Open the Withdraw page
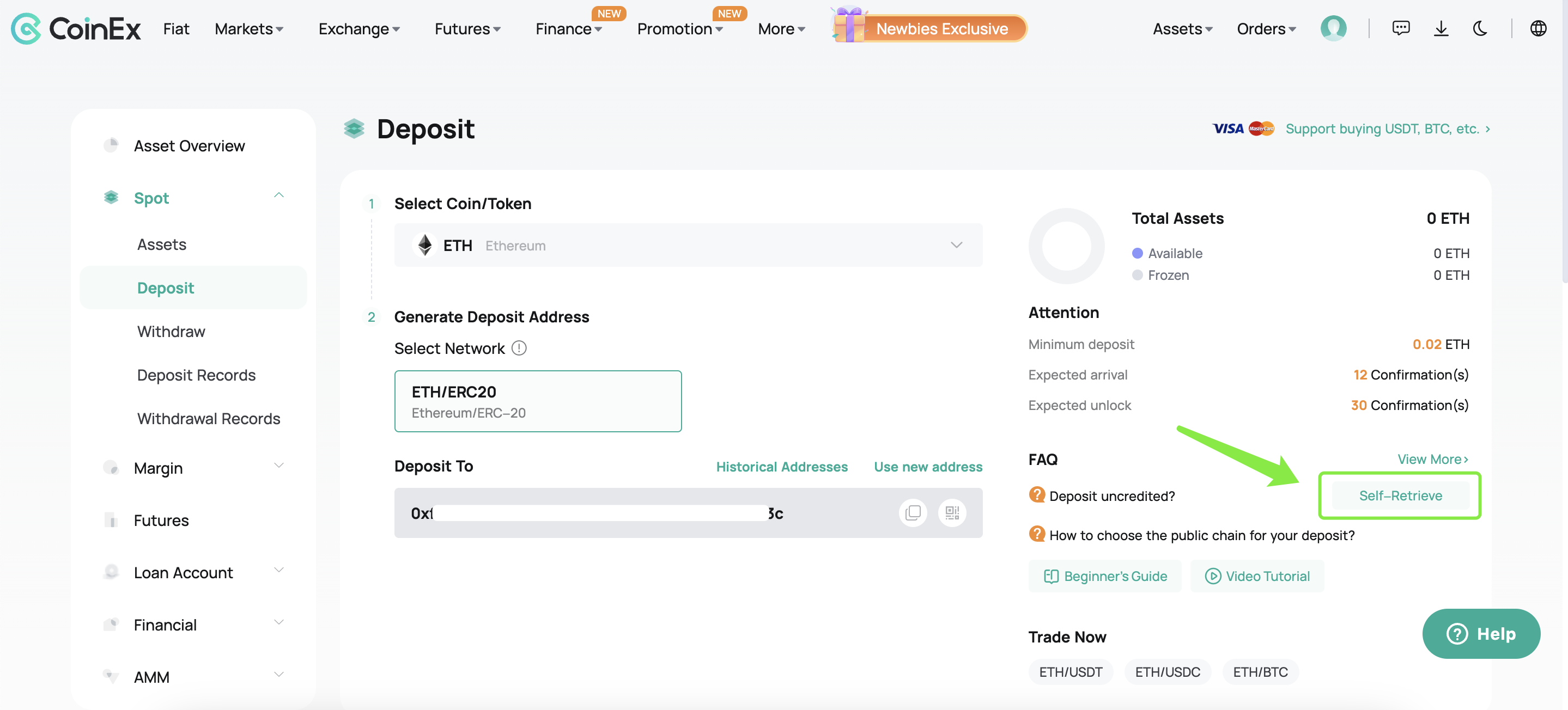 [x=171, y=332]
